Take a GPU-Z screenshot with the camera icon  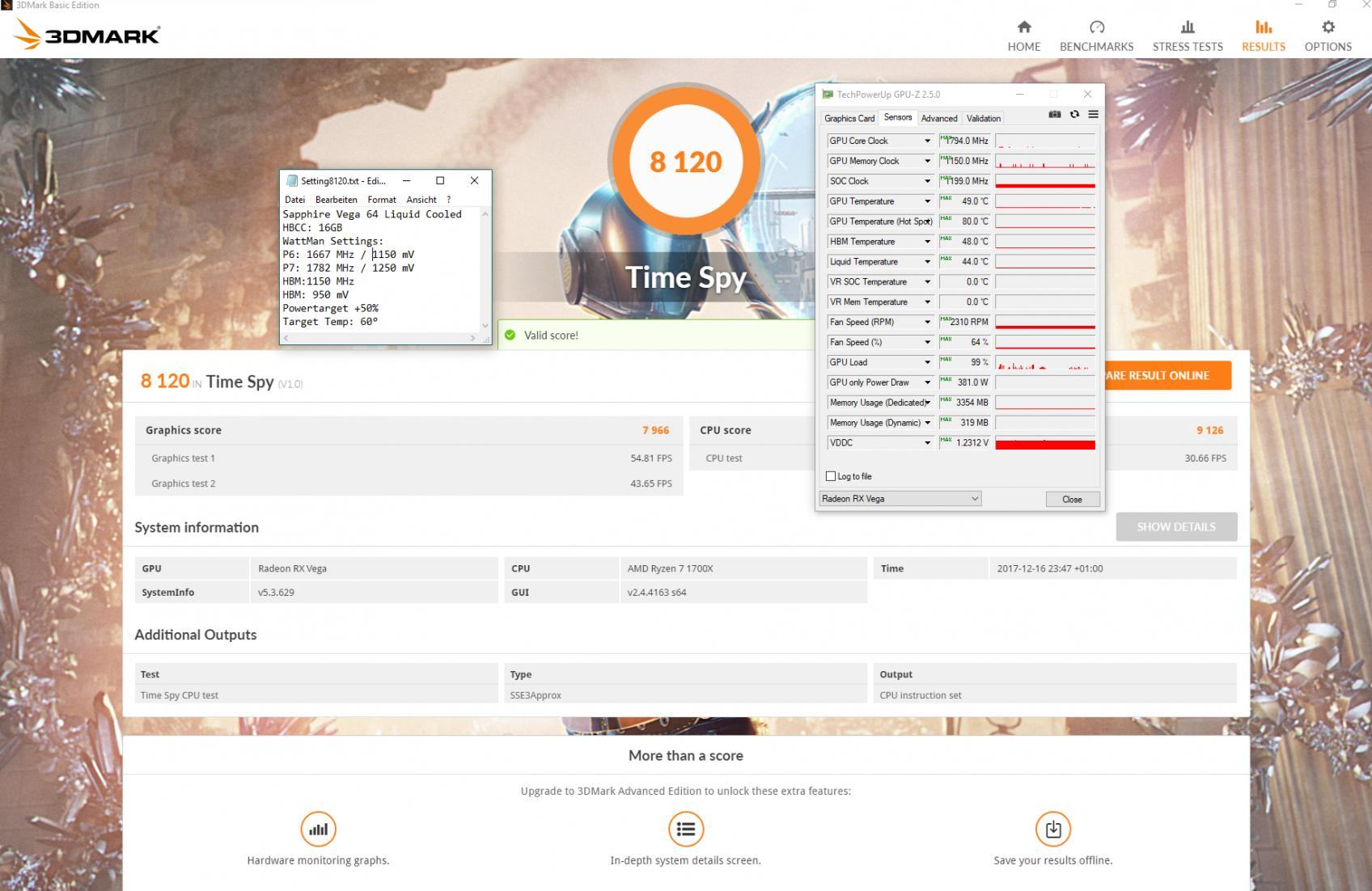[1054, 115]
